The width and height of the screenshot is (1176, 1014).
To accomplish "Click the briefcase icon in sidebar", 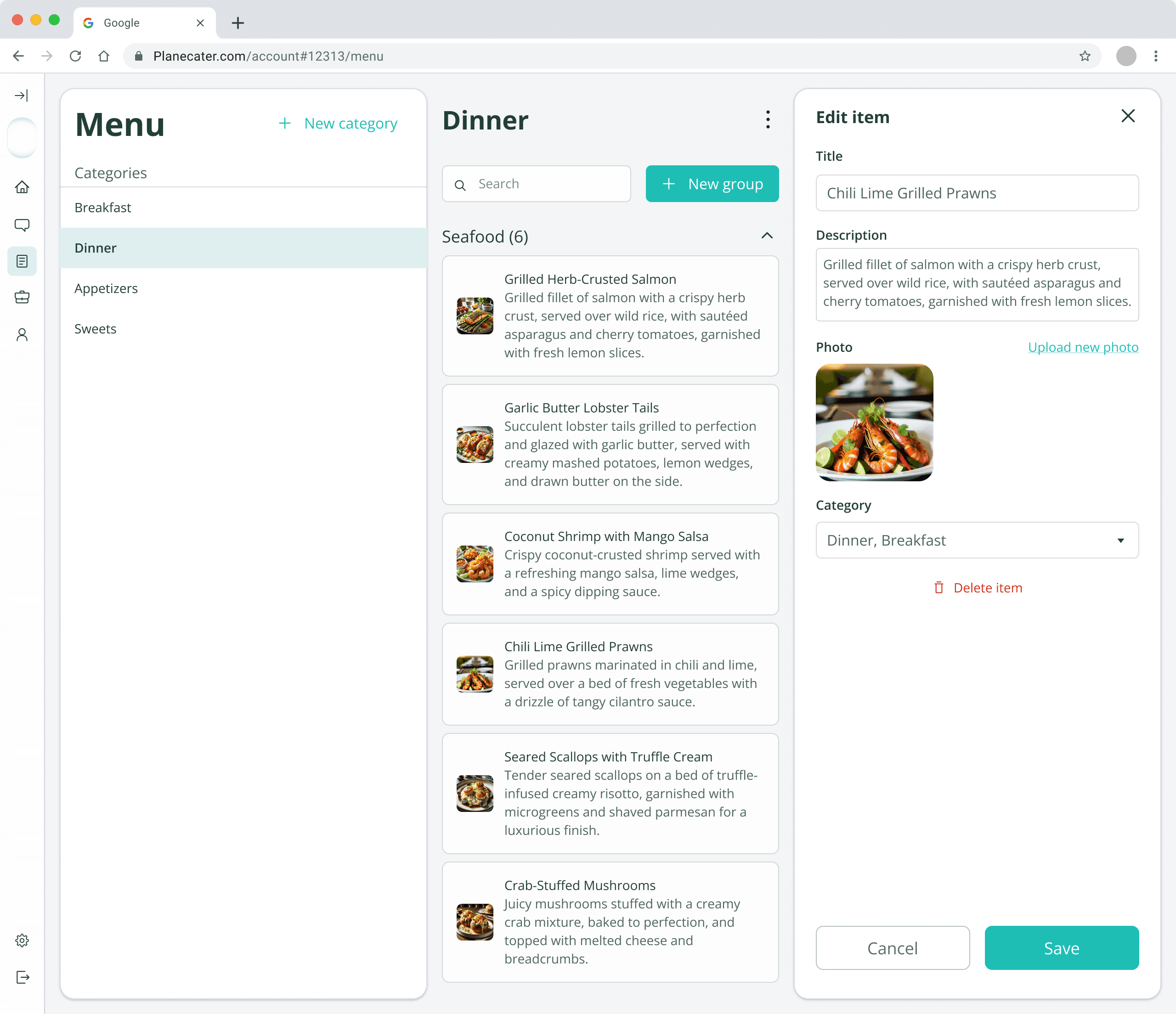I will (x=22, y=297).
